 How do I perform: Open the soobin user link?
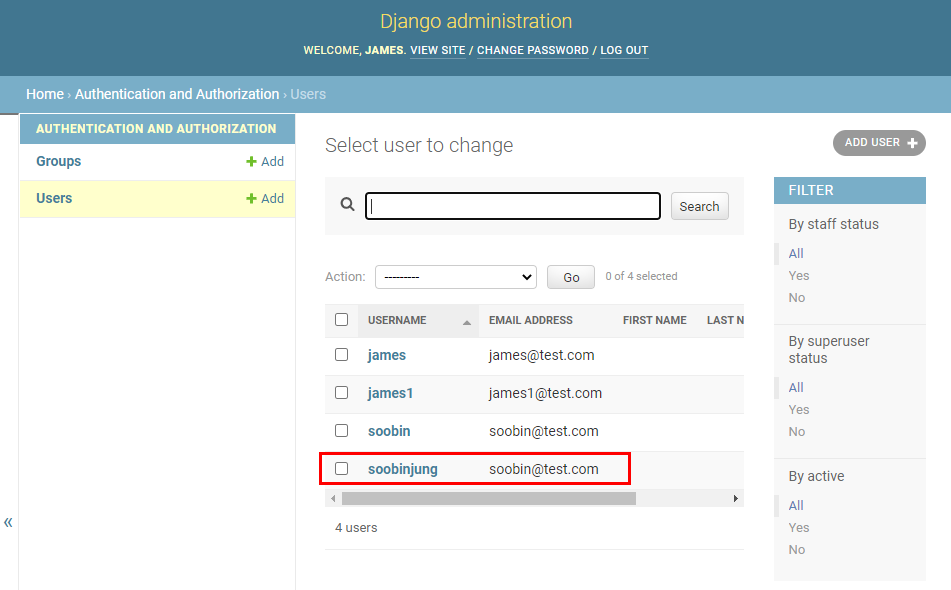389,431
